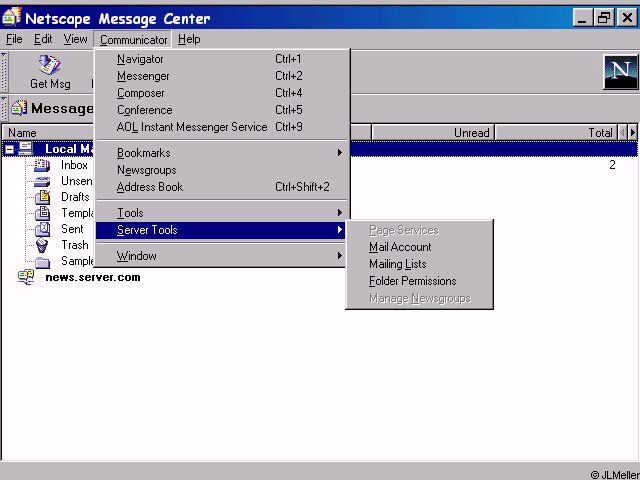Image resolution: width=640 pixels, height=480 pixels.
Task: Select Mail Account in the submenu
Action: 419,247
